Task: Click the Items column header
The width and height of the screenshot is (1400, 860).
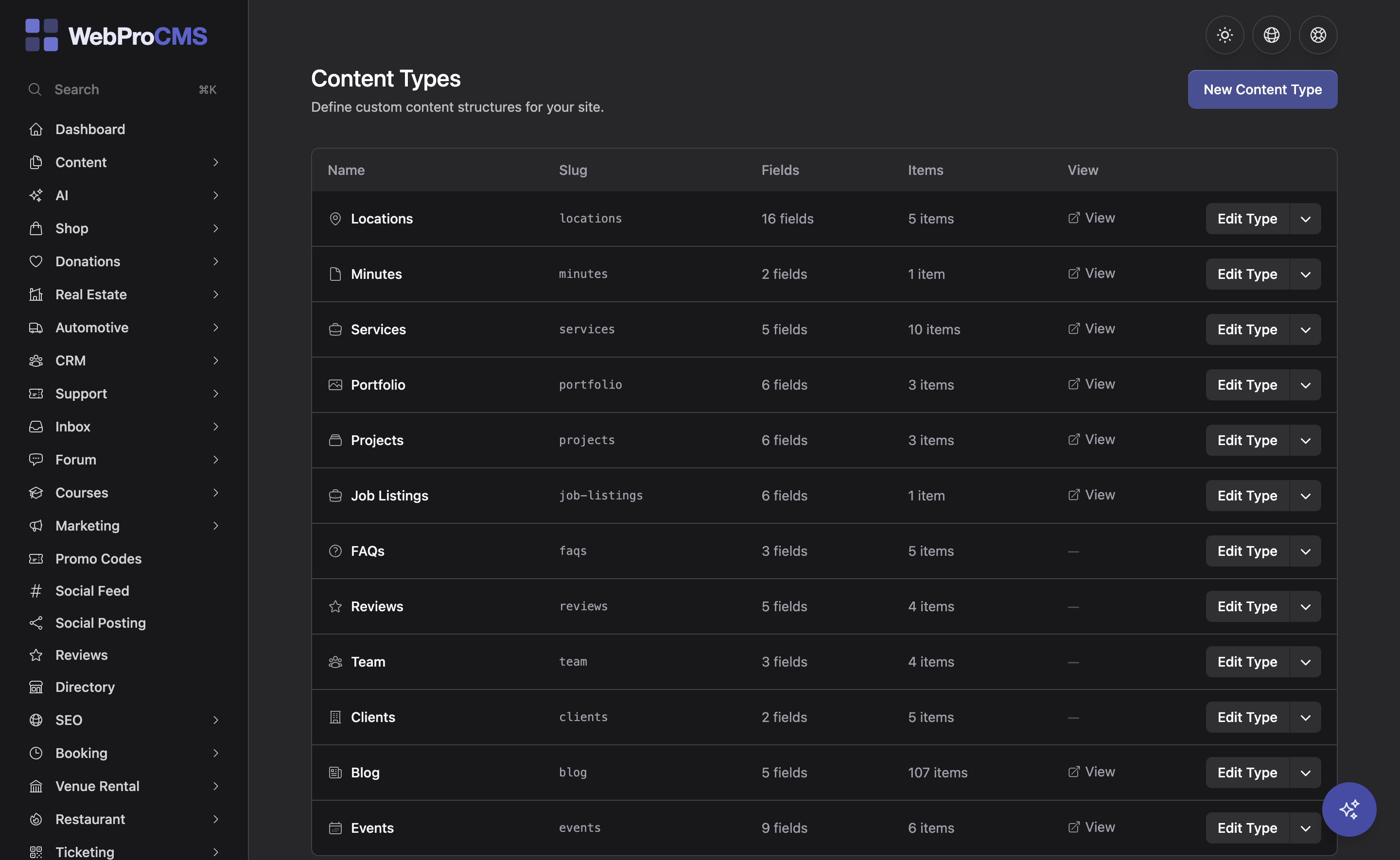Action: click(x=925, y=170)
